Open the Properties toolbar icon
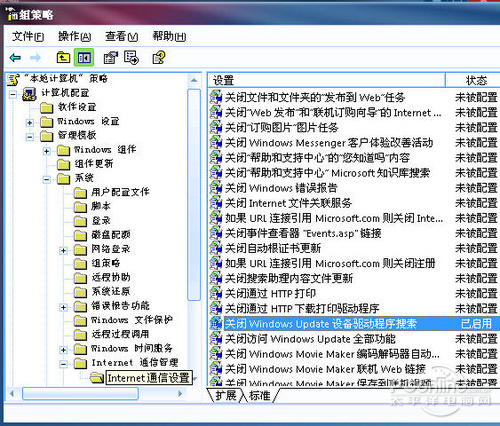 [111, 58]
